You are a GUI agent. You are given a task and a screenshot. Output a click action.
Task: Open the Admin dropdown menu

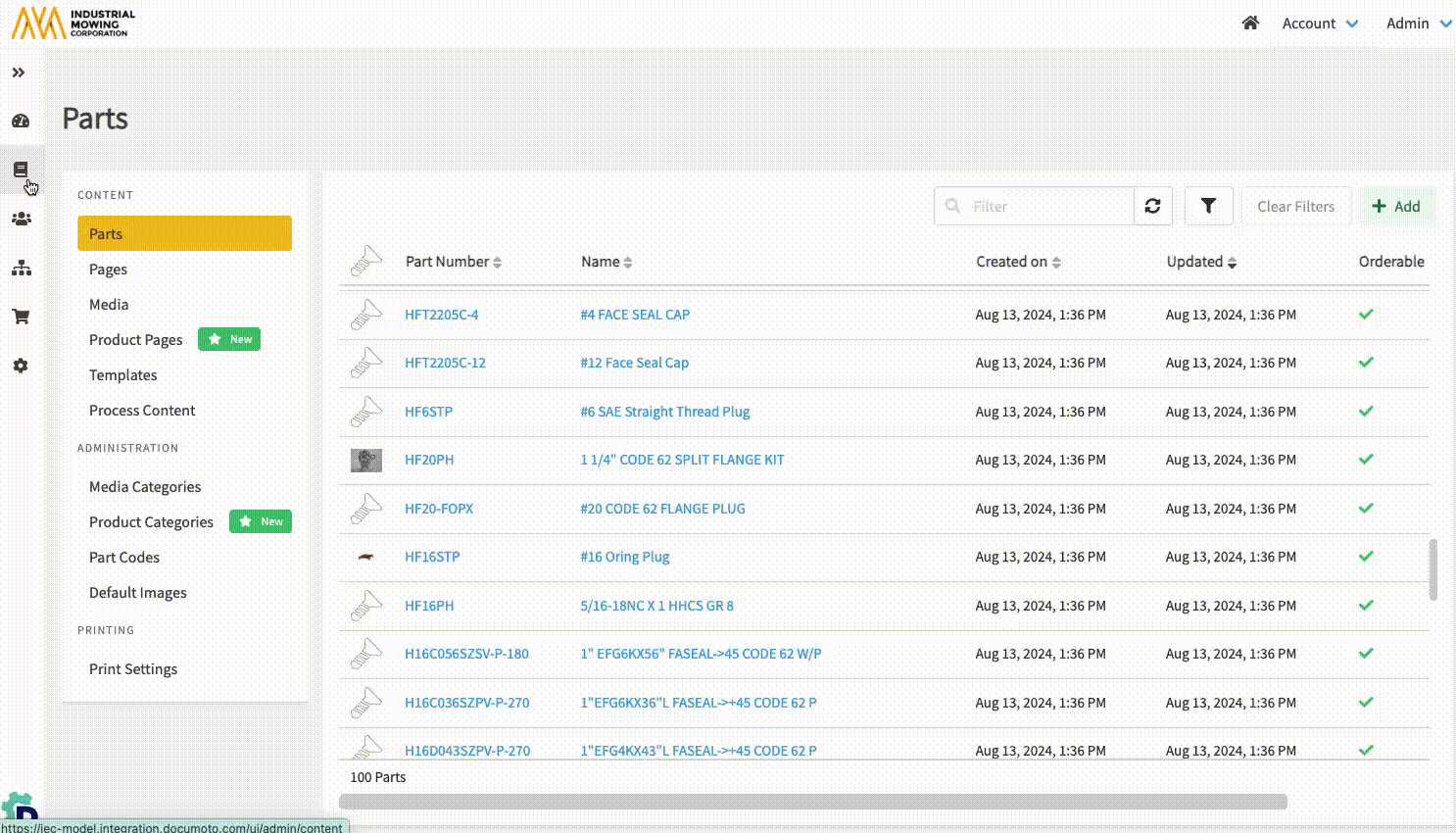tap(1418, 24)
